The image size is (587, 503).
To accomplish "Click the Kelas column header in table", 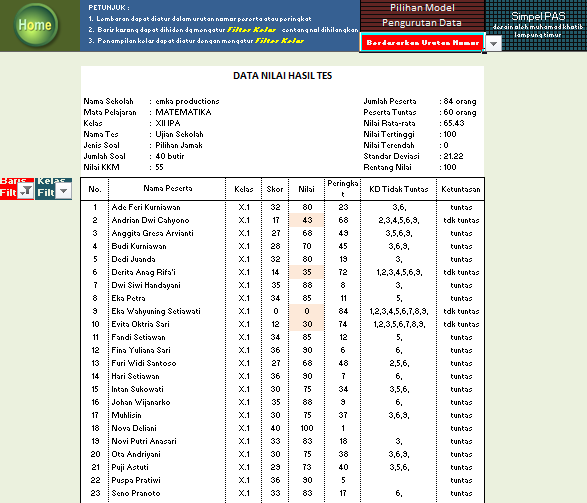I will [x=244, y=189].
